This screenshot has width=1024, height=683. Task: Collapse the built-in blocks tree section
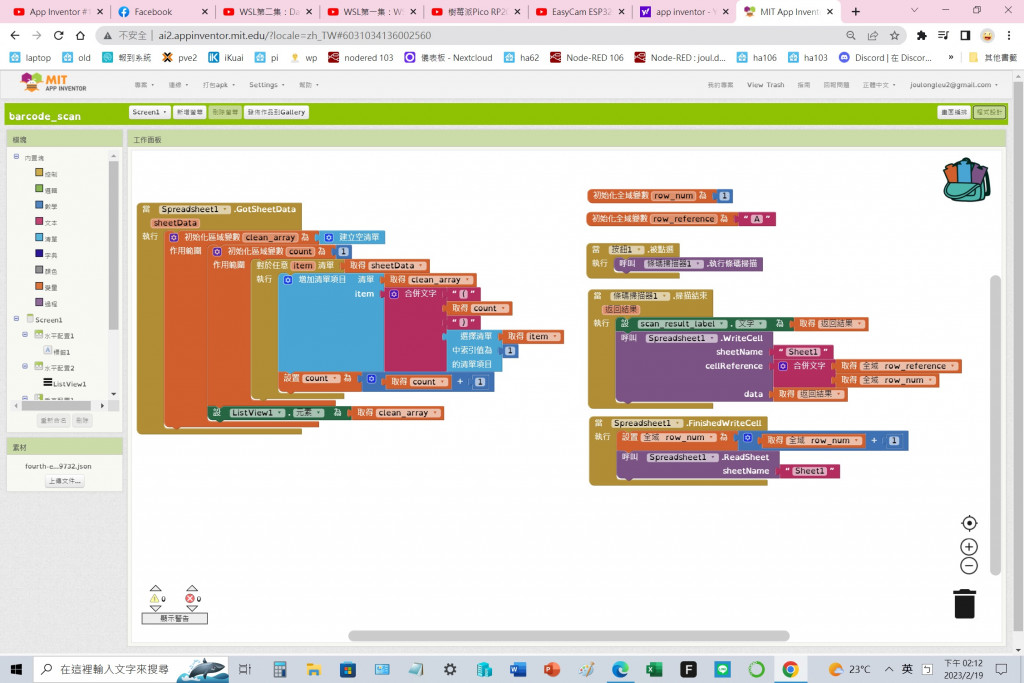(x=16, y=157)
